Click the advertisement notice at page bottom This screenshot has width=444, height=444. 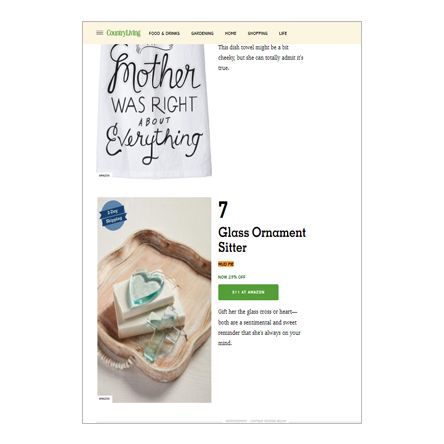[256, 421]
